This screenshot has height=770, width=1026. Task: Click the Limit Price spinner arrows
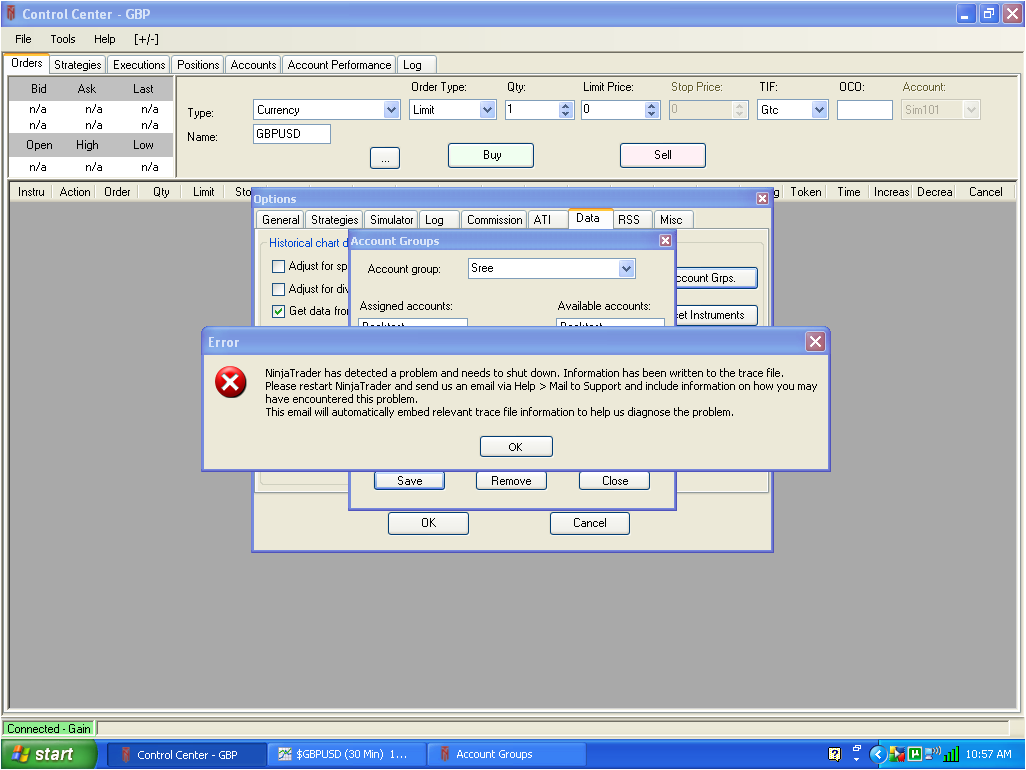point(651,110)
